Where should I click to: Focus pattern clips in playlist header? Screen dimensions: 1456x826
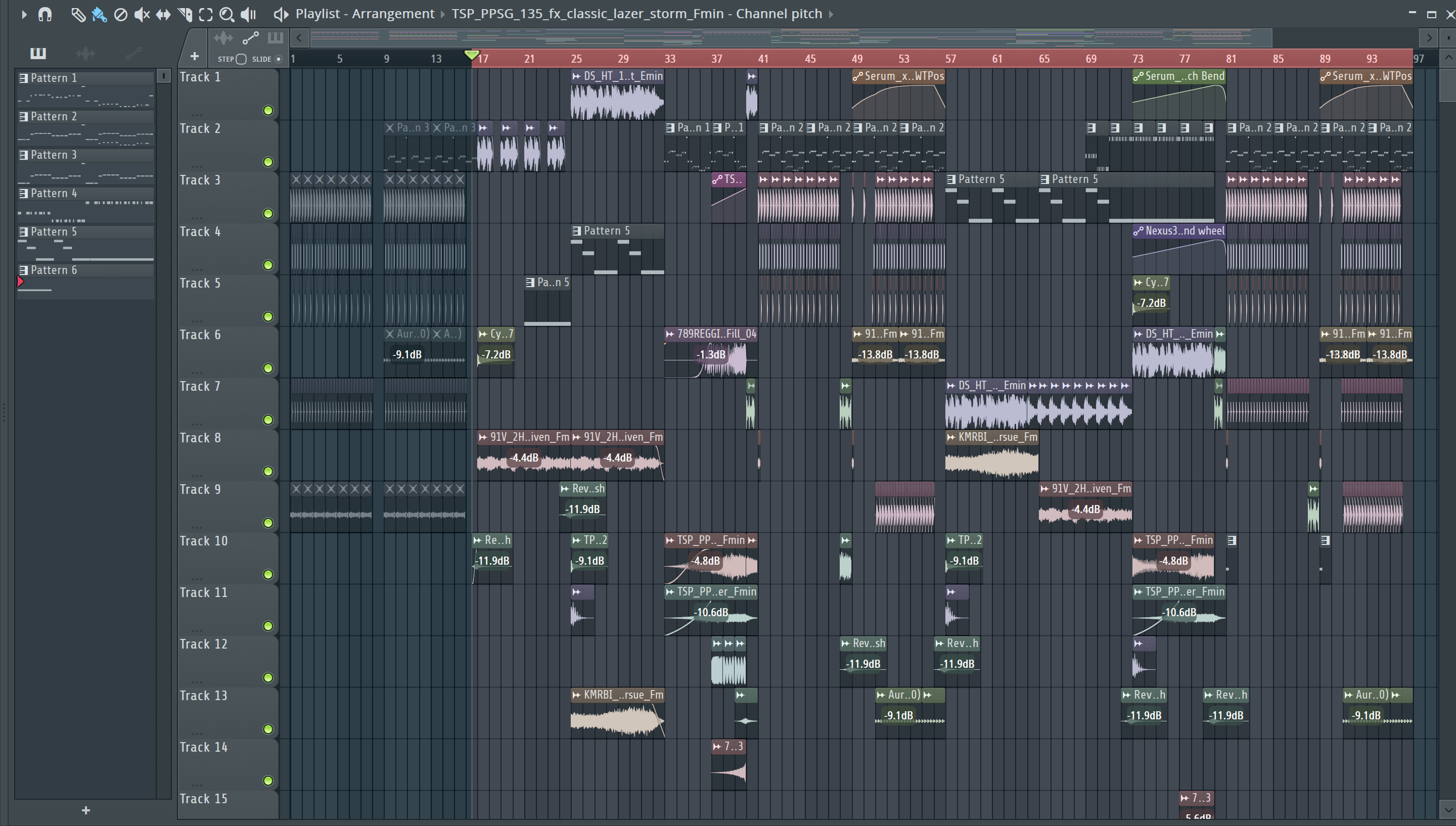pyautogui.click(x=276, y=38)
